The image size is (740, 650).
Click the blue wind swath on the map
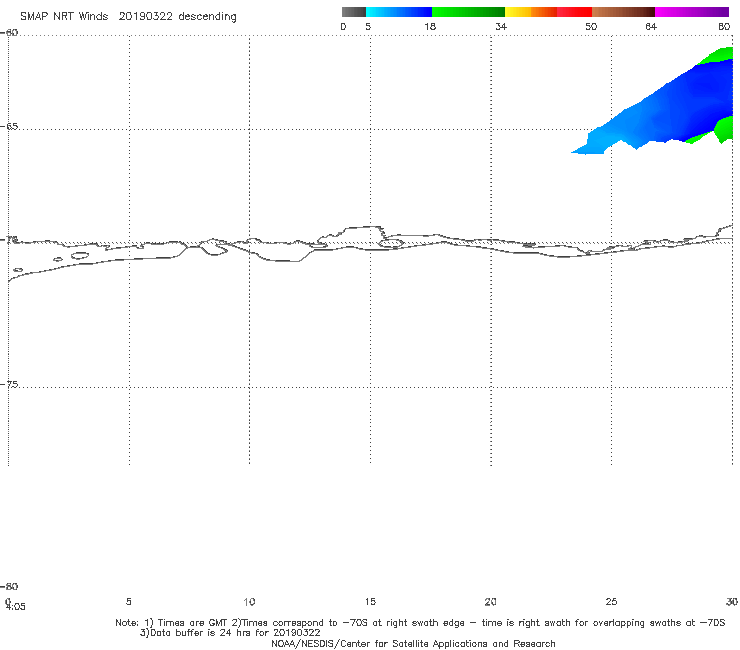coord(675,106)
